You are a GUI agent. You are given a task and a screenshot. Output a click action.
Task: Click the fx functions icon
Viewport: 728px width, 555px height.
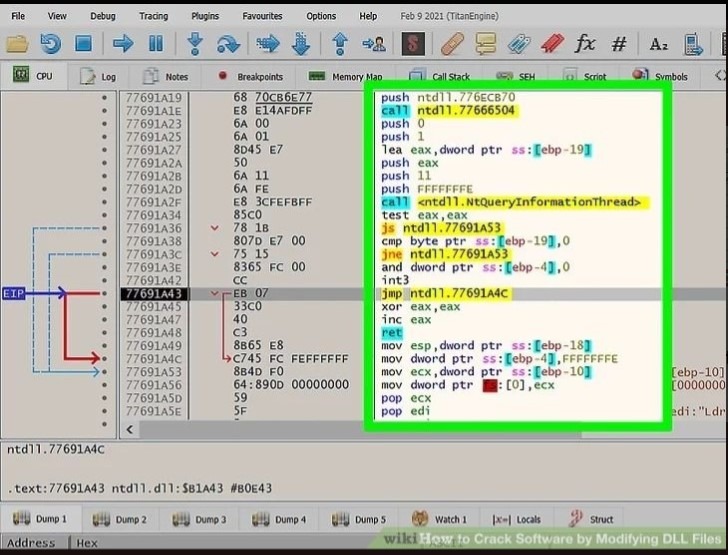pyautogui.click(x=585, y=44)
